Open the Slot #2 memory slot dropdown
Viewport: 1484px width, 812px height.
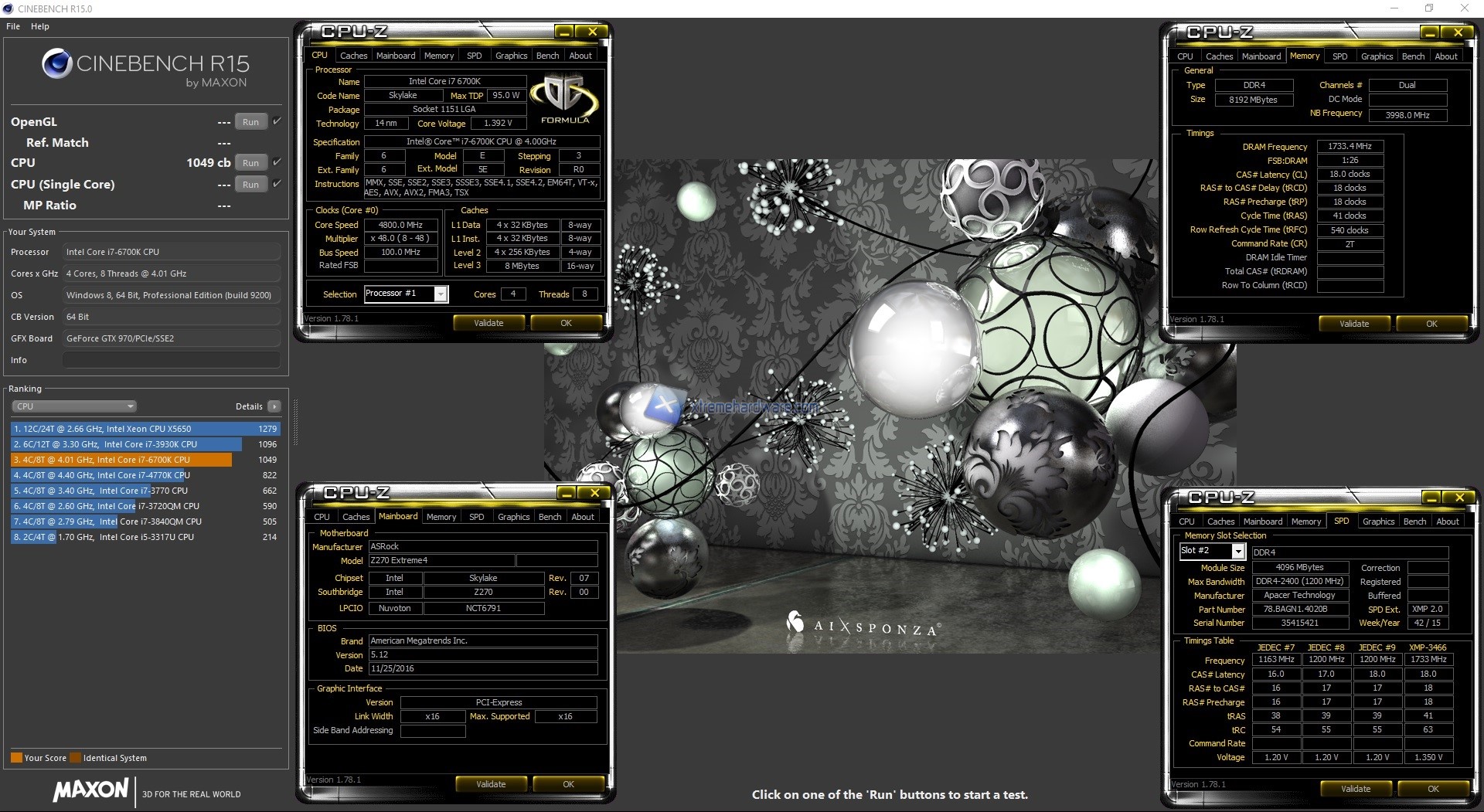click(1237, 551)
